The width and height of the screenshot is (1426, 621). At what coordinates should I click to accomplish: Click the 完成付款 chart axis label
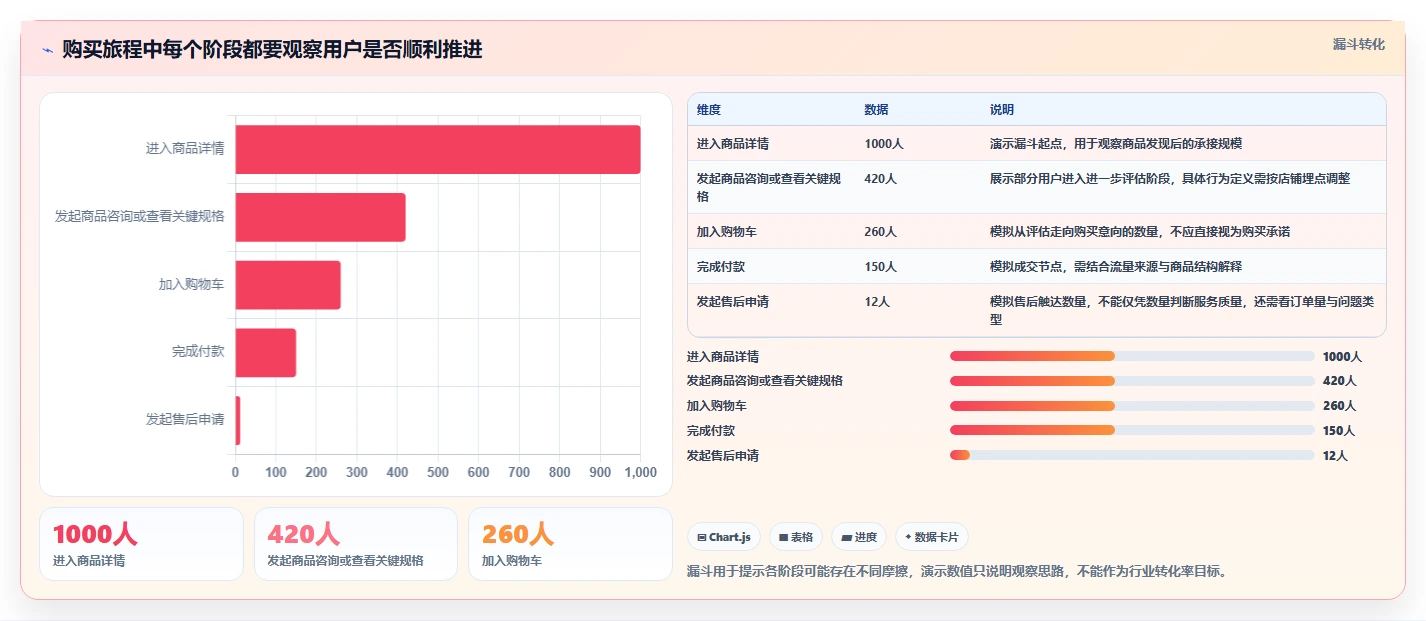pos(198,352)
